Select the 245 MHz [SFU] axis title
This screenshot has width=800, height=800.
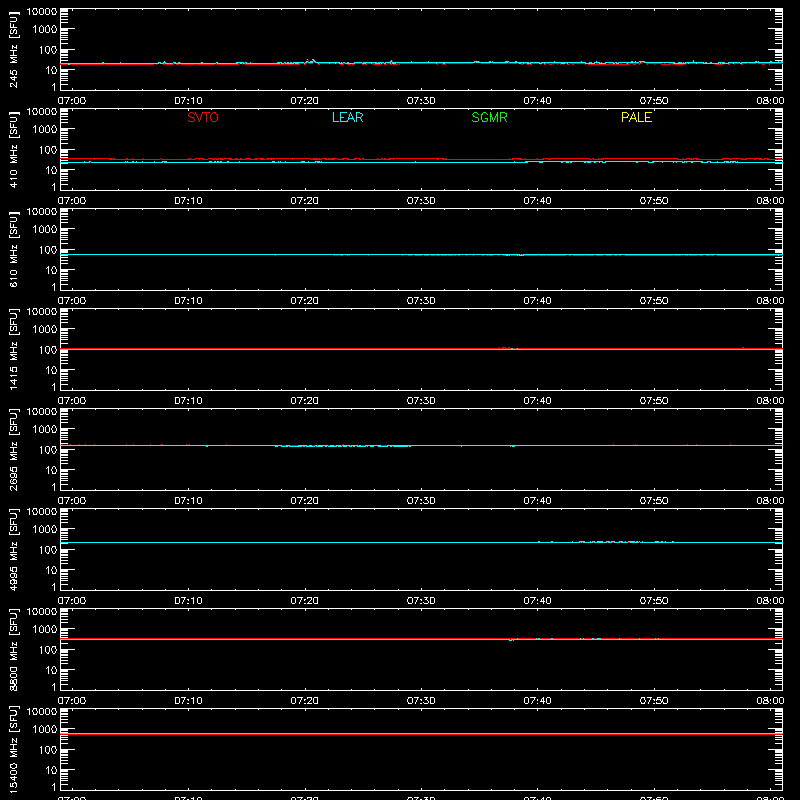pos(14,49)
